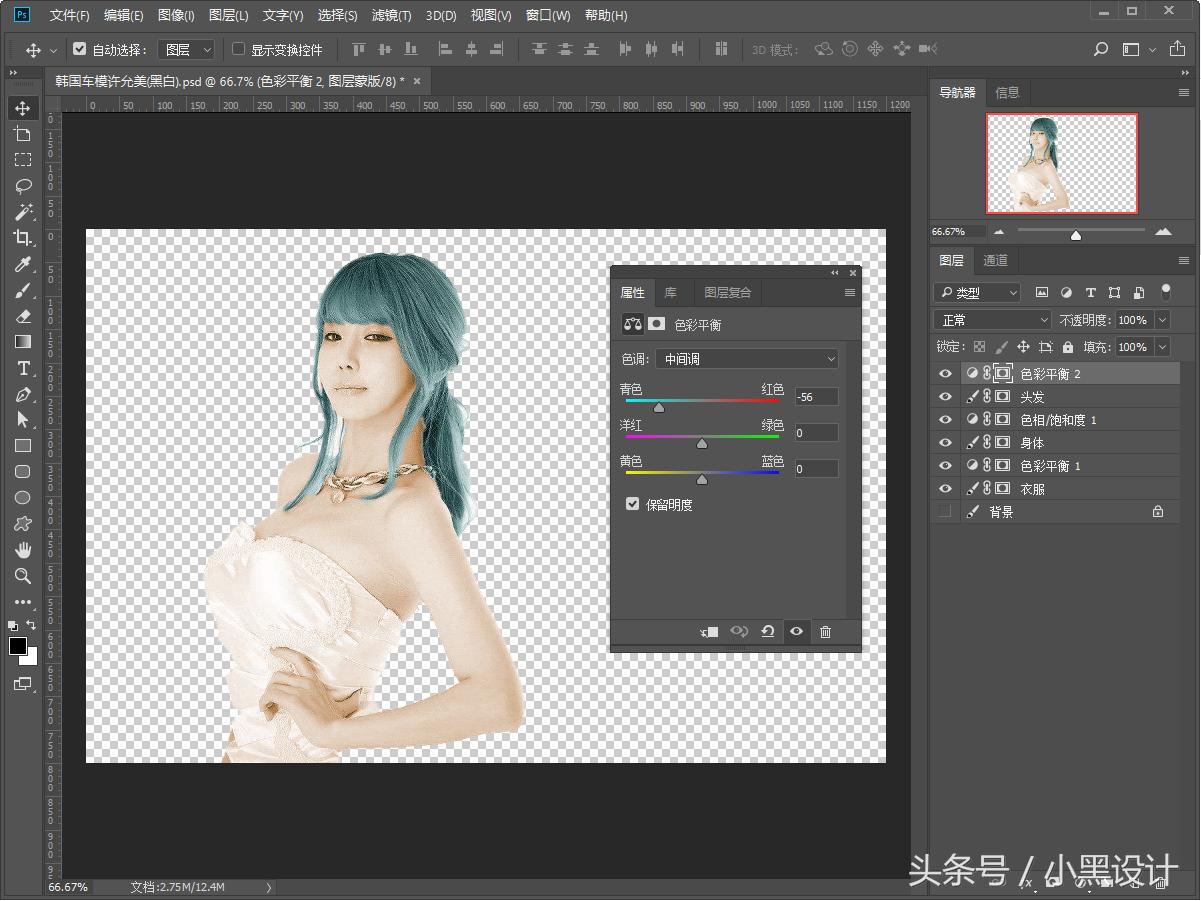Open the 滤镜(T) menu
Viewport: 1201px width, 901px height.
pos(391,15)
